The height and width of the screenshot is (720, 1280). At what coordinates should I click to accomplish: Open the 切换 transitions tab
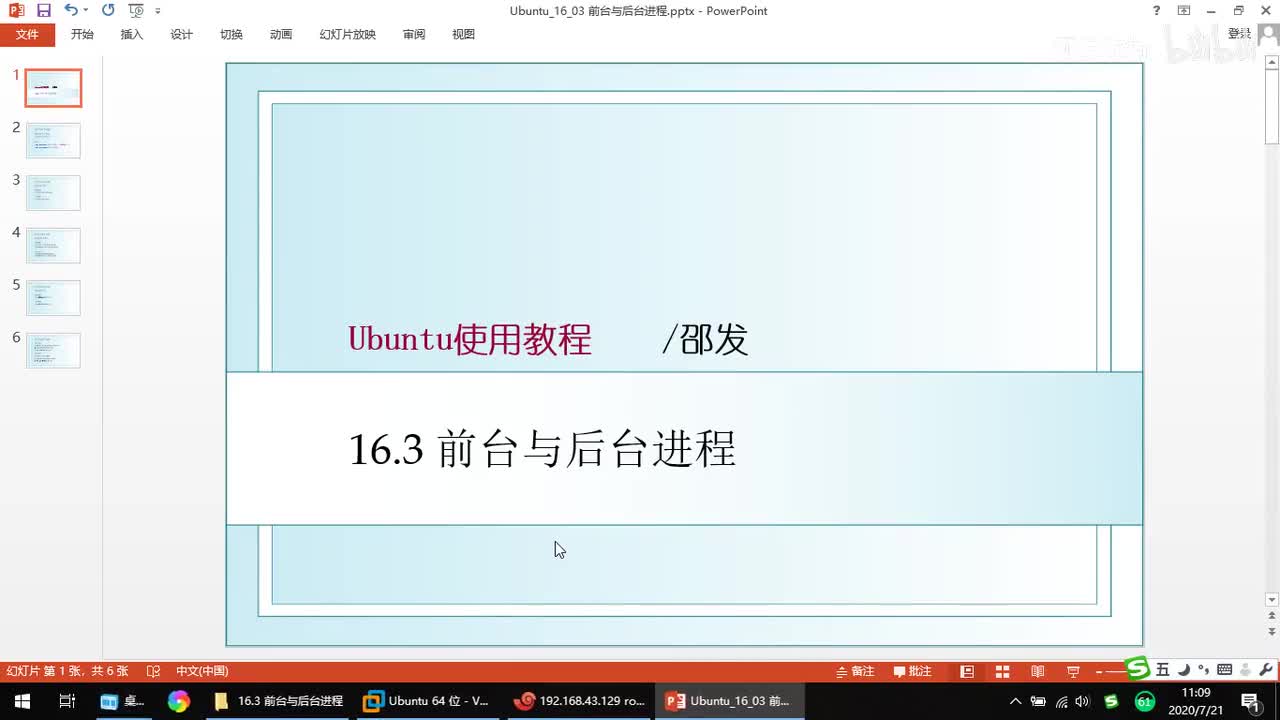[231, 34]
